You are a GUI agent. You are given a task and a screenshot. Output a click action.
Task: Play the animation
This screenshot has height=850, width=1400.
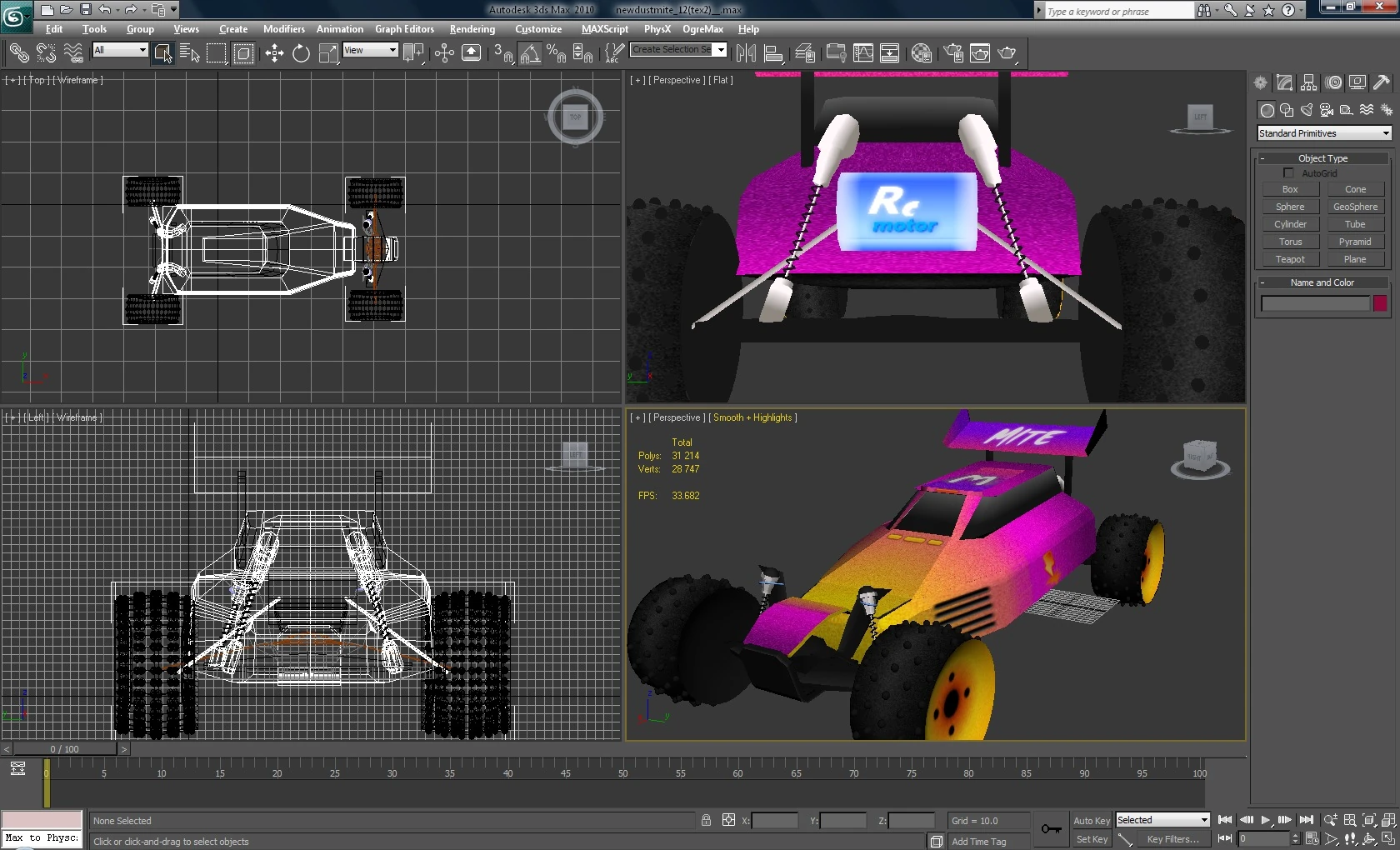[x=1266, y=820]
